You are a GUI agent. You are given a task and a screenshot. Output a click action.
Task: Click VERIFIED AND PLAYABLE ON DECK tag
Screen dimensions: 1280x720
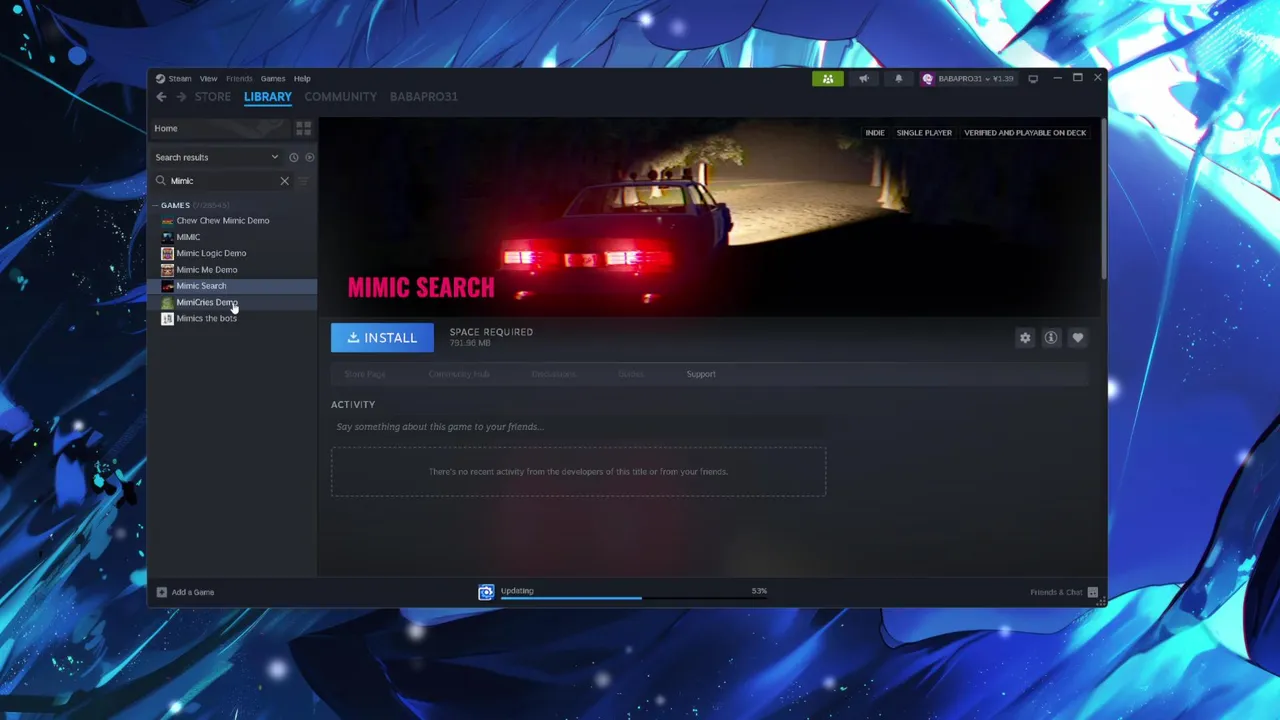coord(1025,132)
